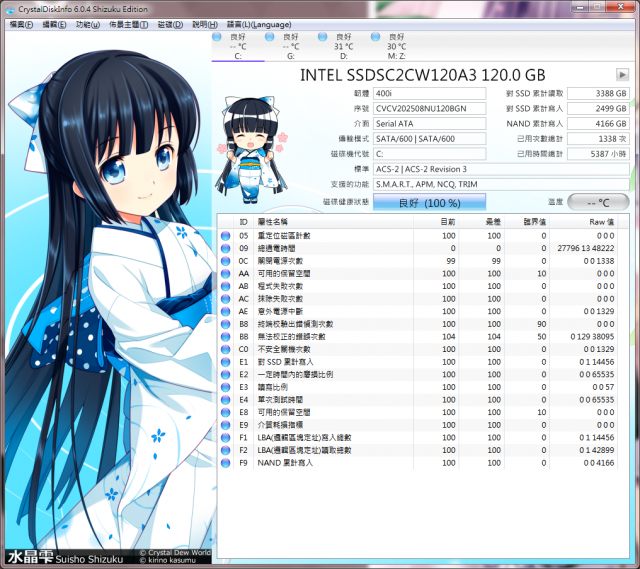The width and height of the screenshot is (640, 569).
Task: Click status orb of attribute BB row
Action: 225,337
